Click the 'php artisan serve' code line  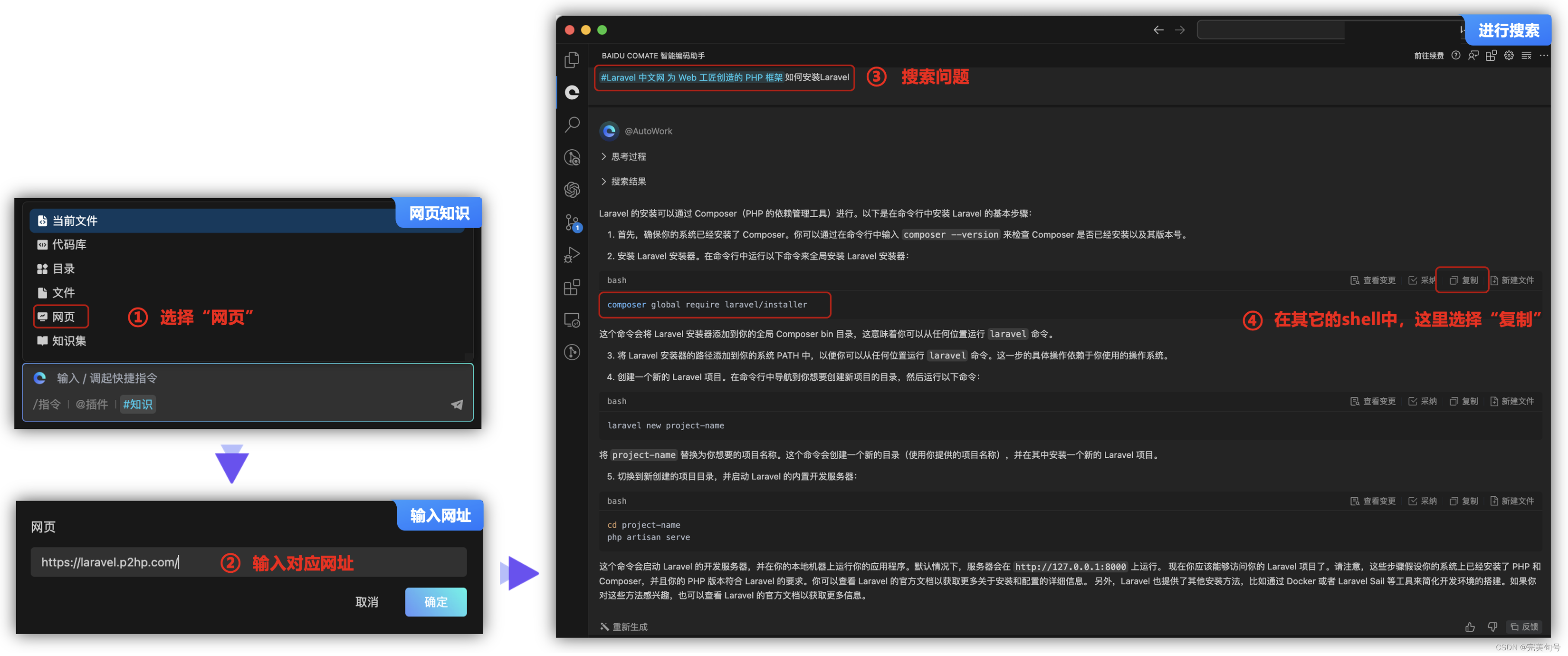tap(648, 537)
